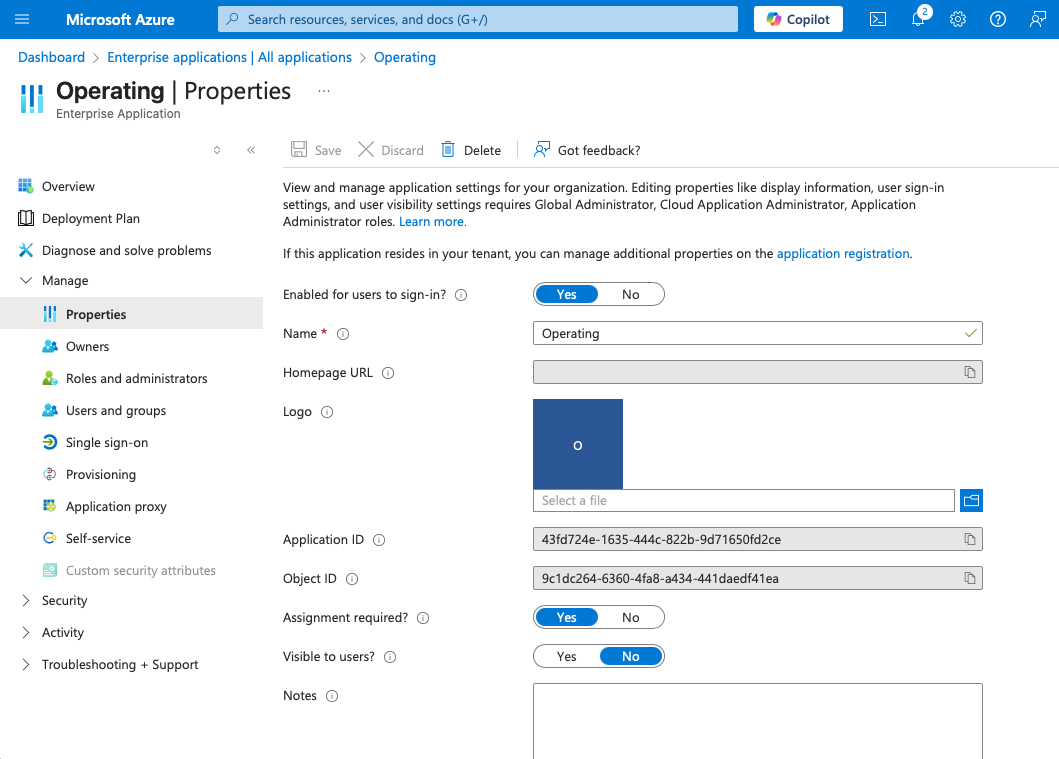The image size is (1059, 759).
Task: Show info tooltip for Name
Action: 343,334
